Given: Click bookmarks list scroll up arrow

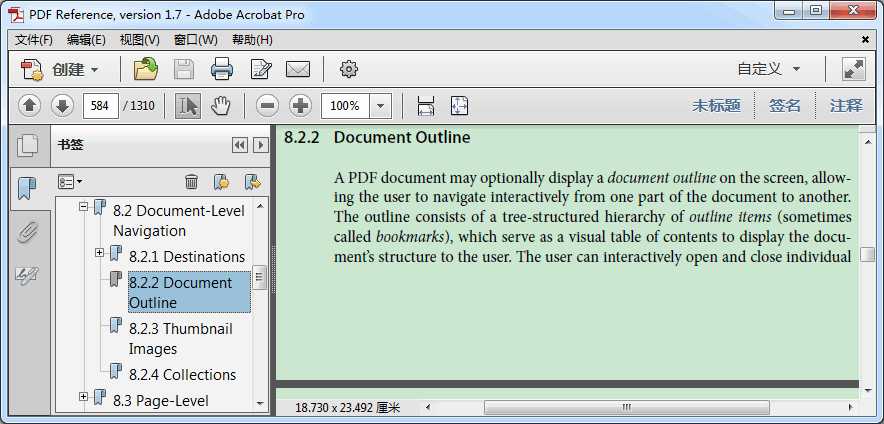Looking at the screenshot, I should (260, 206).
